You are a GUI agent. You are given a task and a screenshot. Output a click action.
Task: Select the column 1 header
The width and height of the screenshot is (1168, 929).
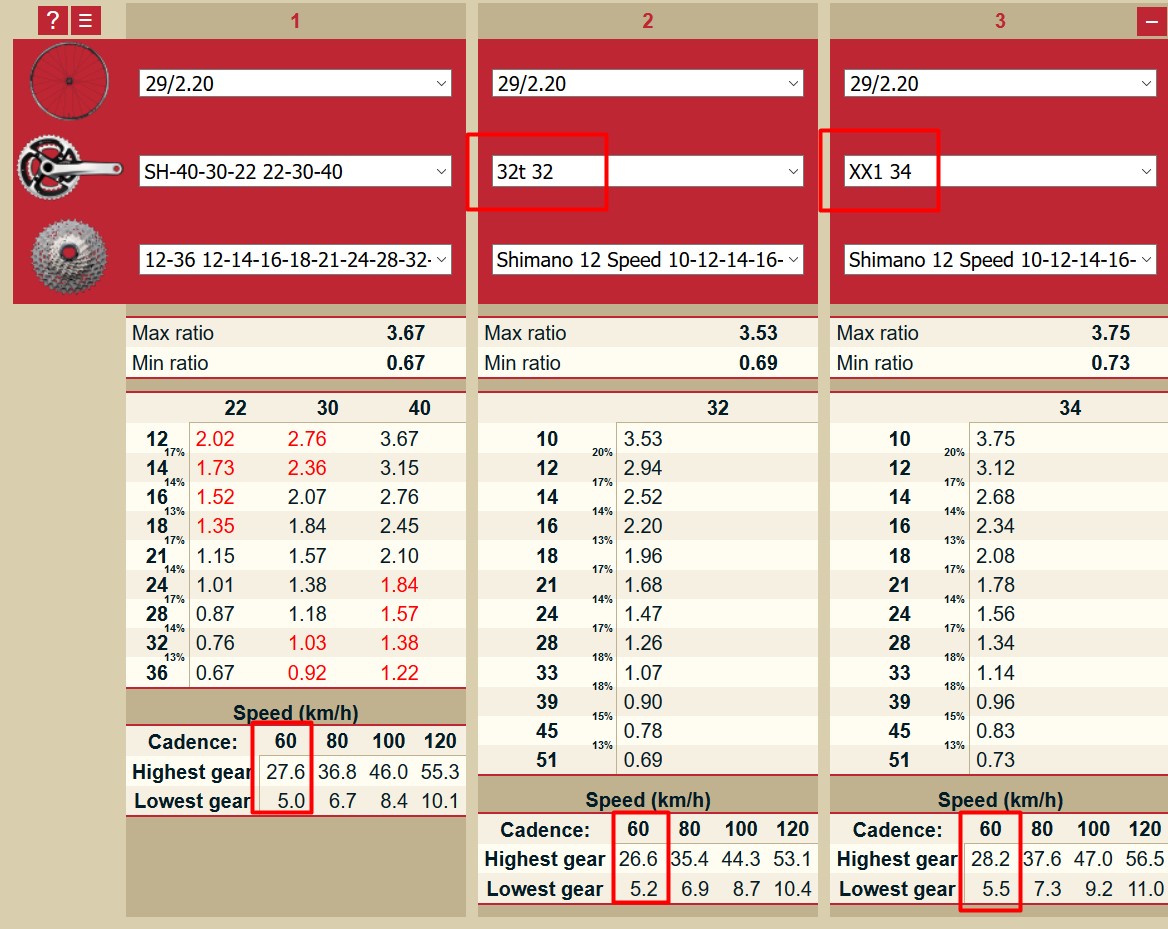[x=295, y=21]
